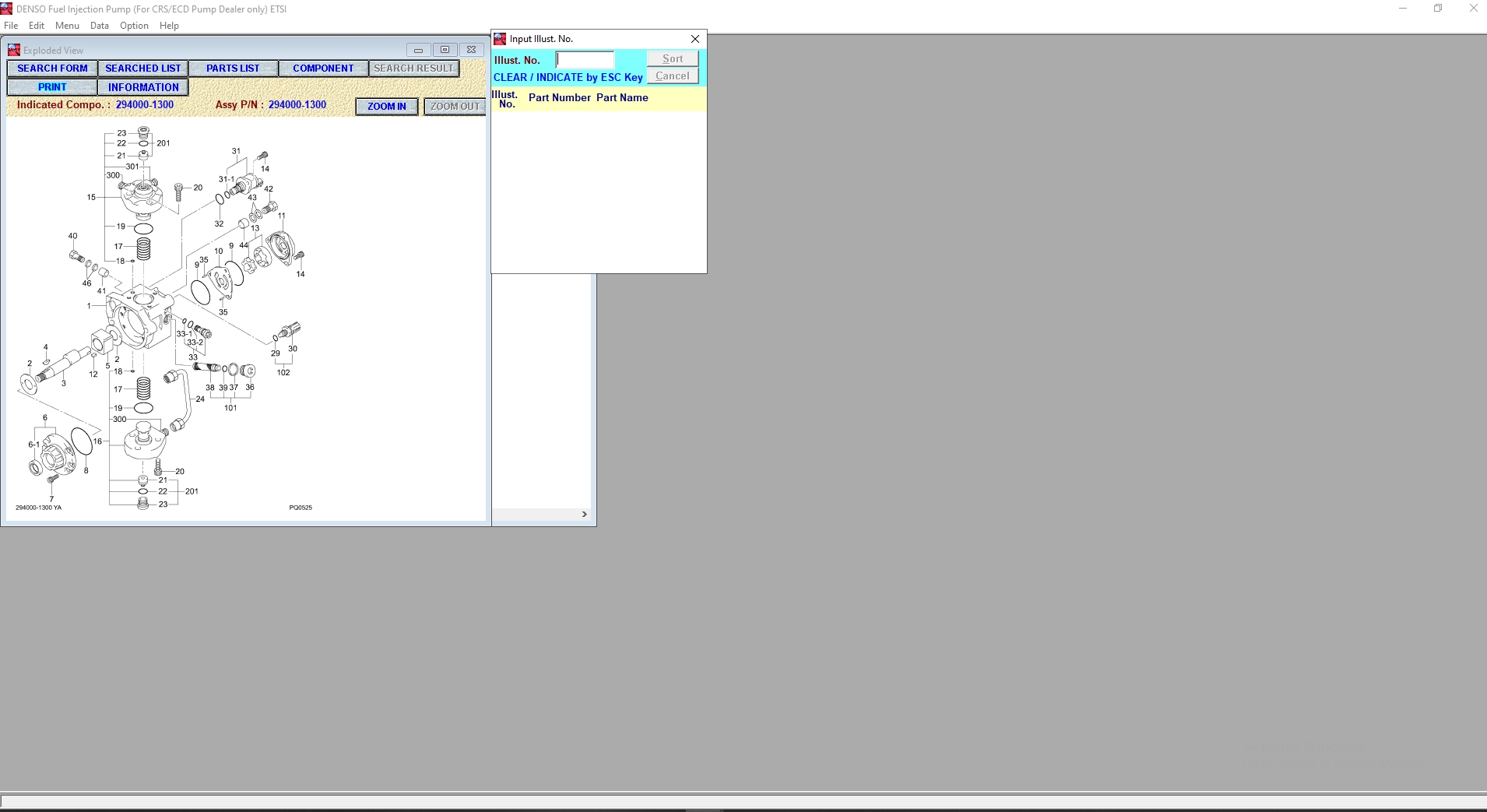
Task: Click the '294000-1300 YA' caption under diagram
Action: [38, 508]
